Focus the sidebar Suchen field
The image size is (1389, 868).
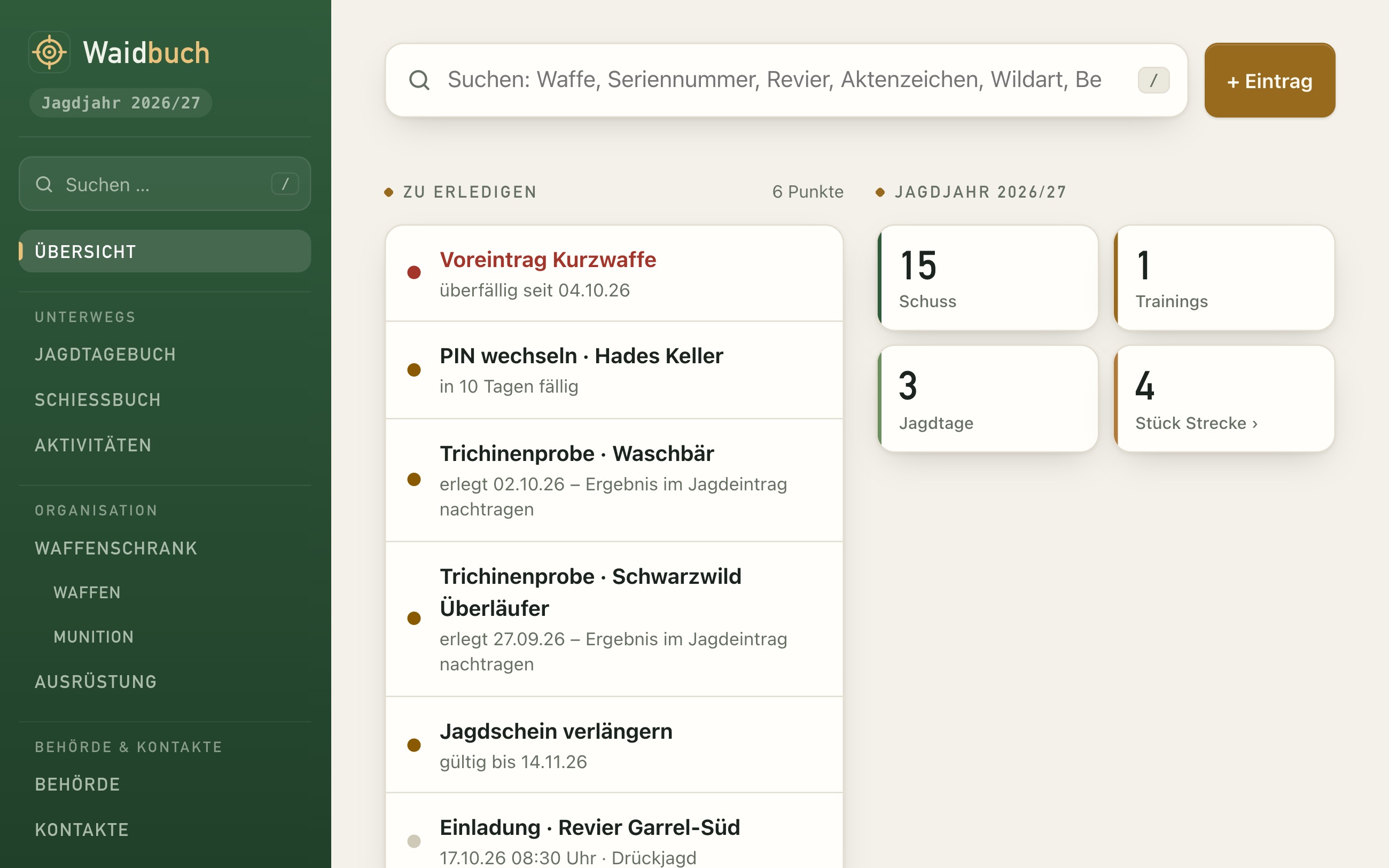point(165,184)
